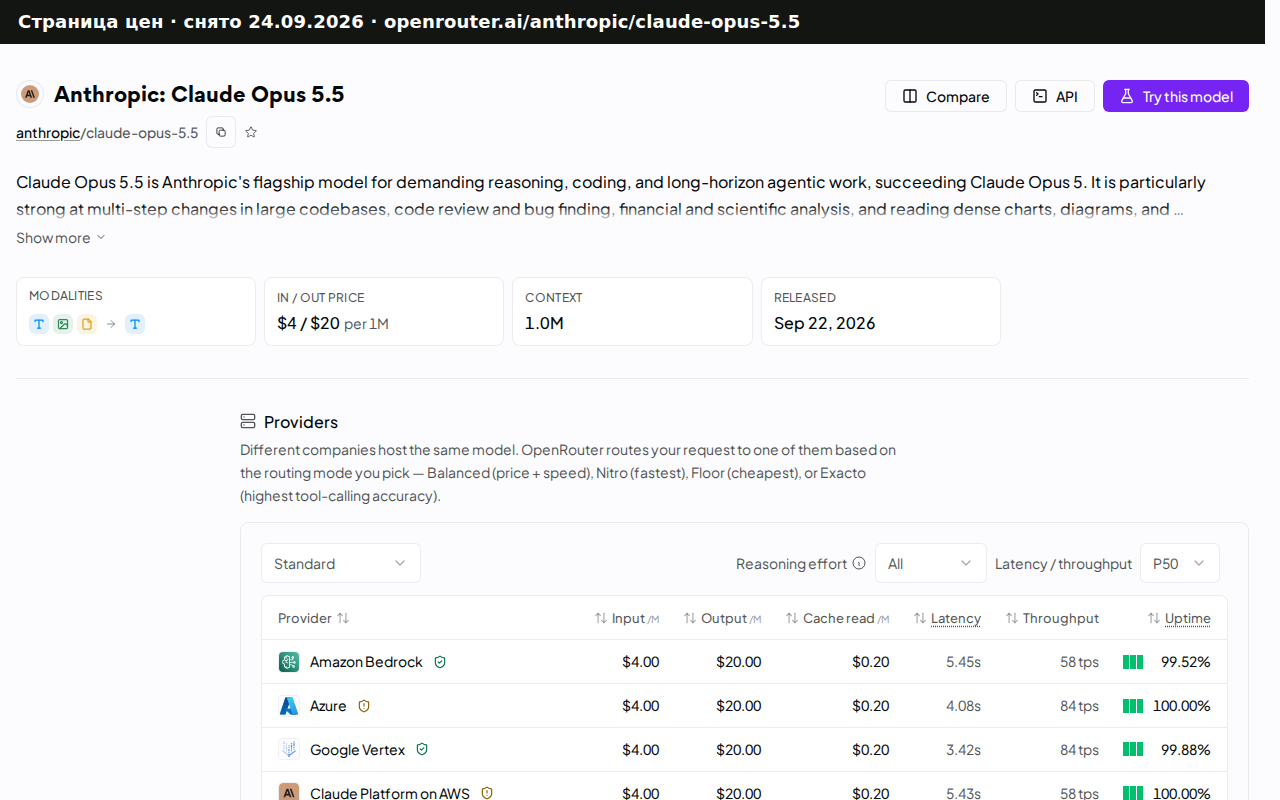This screenshot has height=800, width=1280.
Task: Open the Reasoning effort All dropdown
Action: coord(931,563)
